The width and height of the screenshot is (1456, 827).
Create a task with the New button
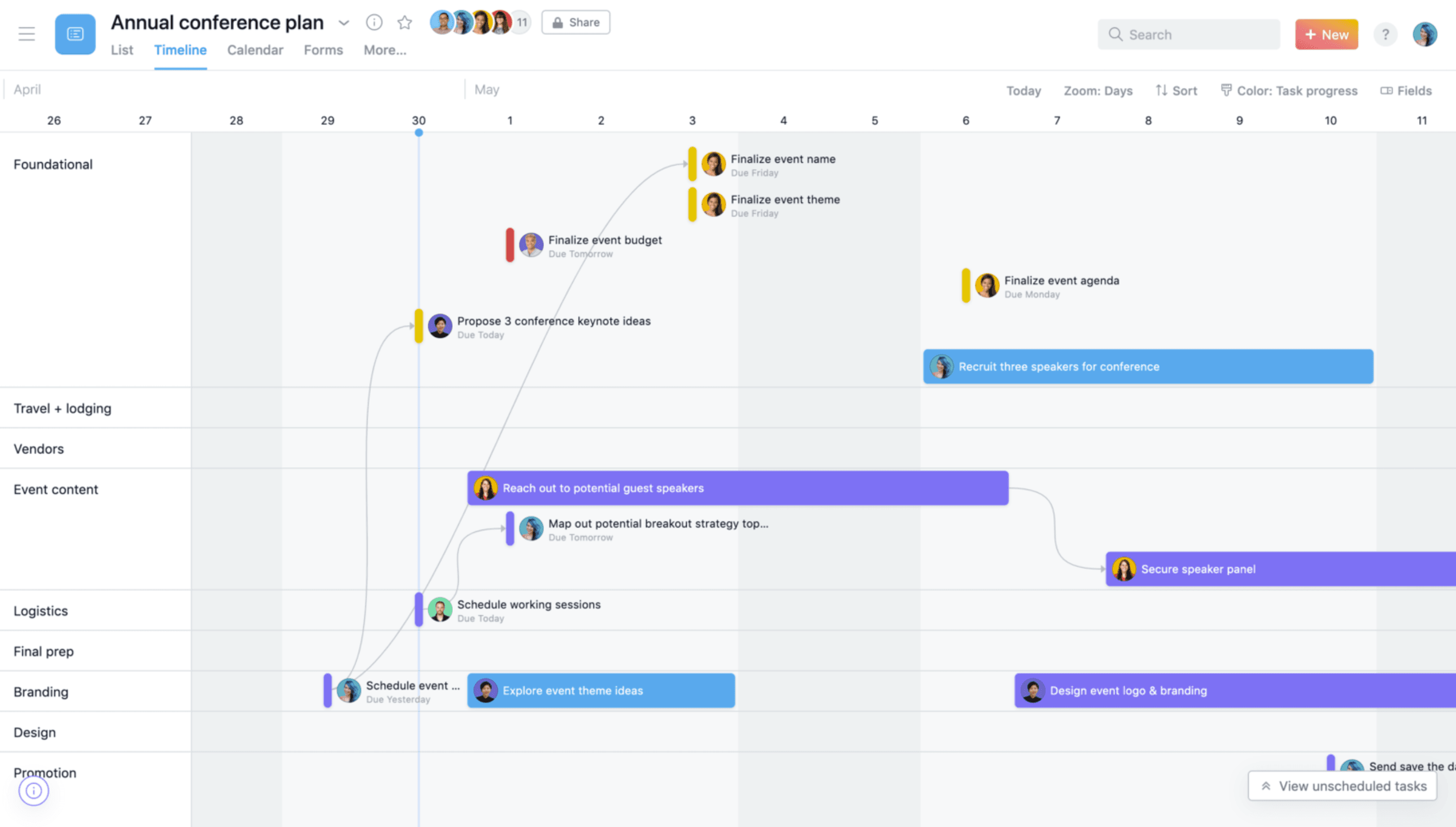pos(1326,34)
